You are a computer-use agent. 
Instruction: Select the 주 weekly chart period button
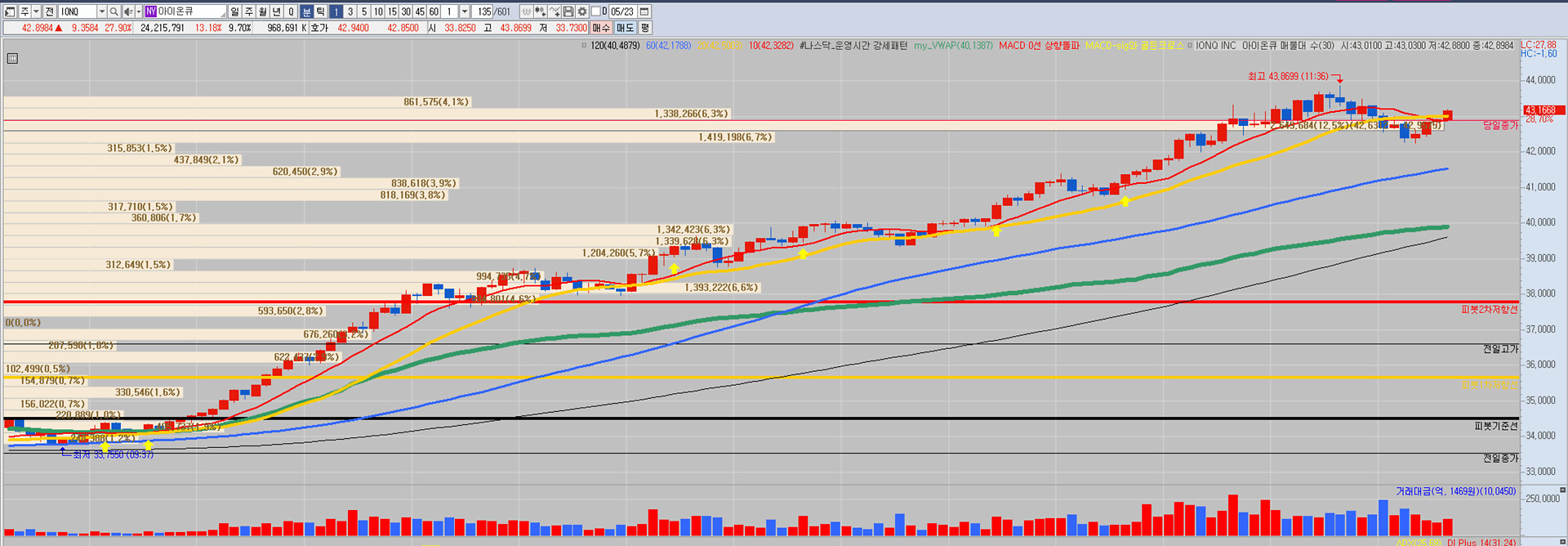pos(248,11)
